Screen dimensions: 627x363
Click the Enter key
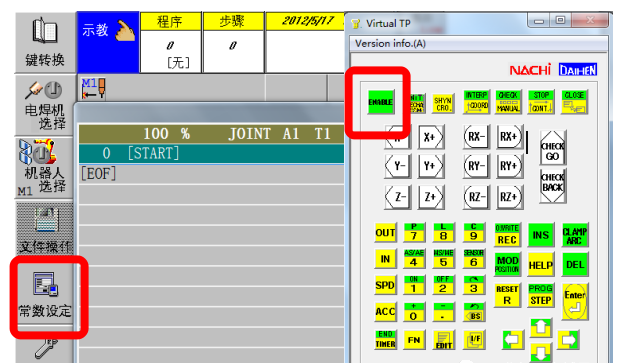pos(575,301)
